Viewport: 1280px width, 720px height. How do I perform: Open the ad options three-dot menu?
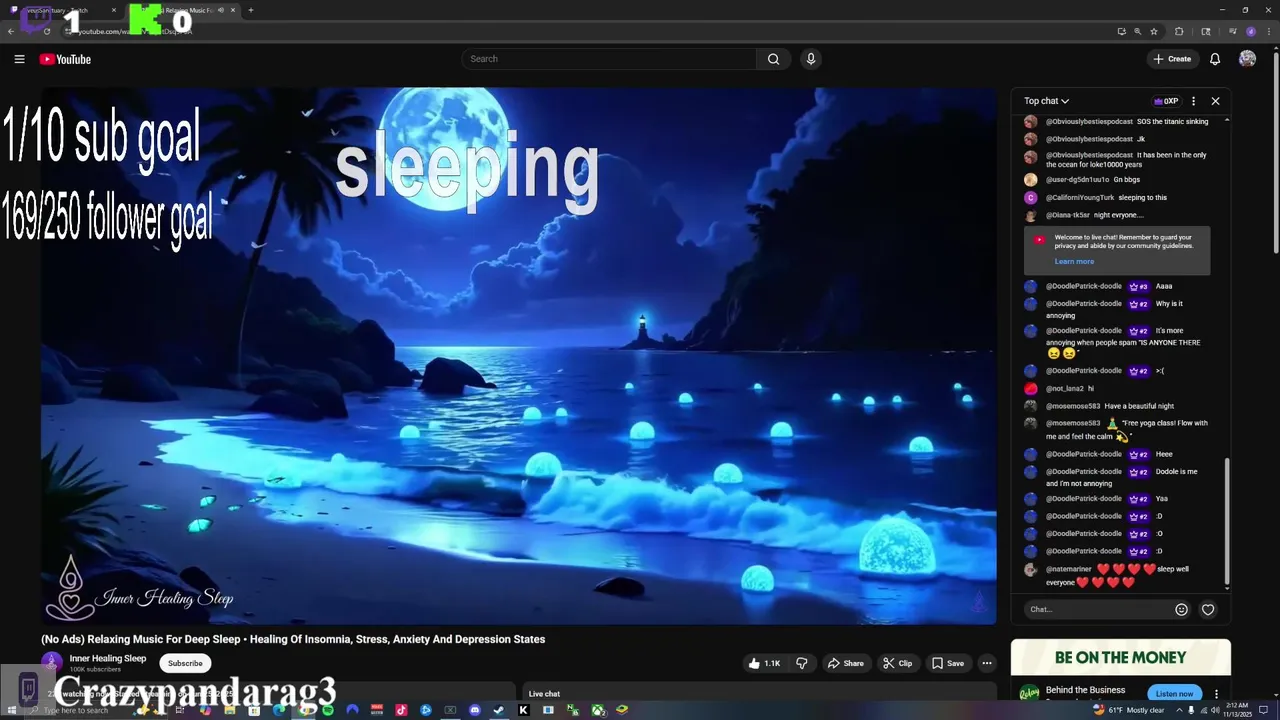click(1217, 693)
